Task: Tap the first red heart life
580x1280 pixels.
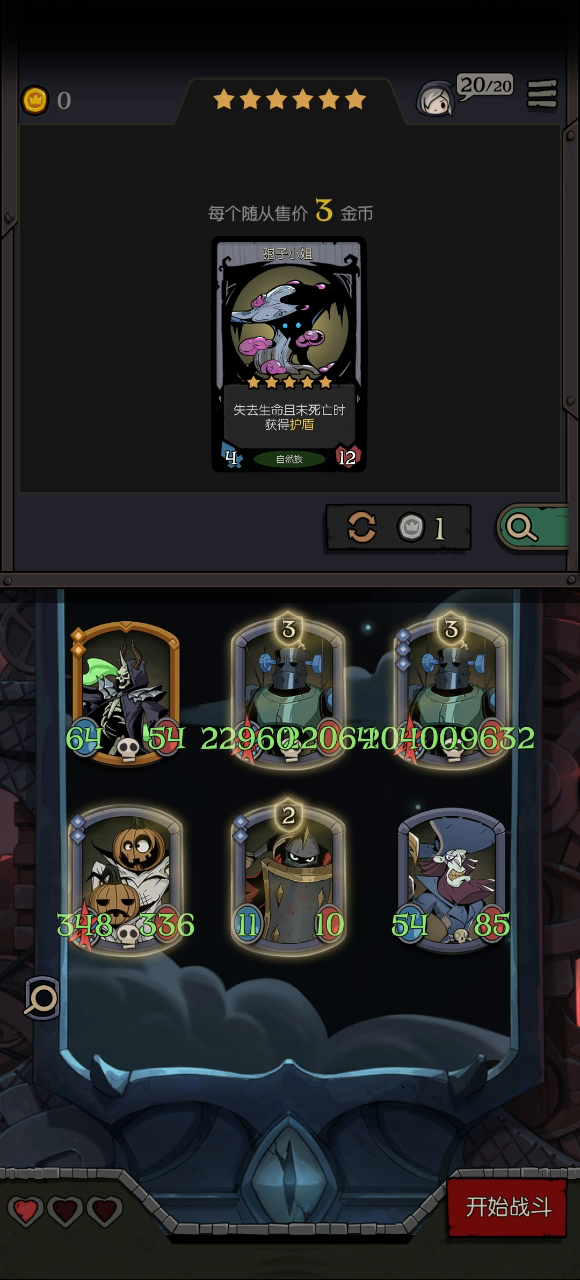Action: 26,1211
